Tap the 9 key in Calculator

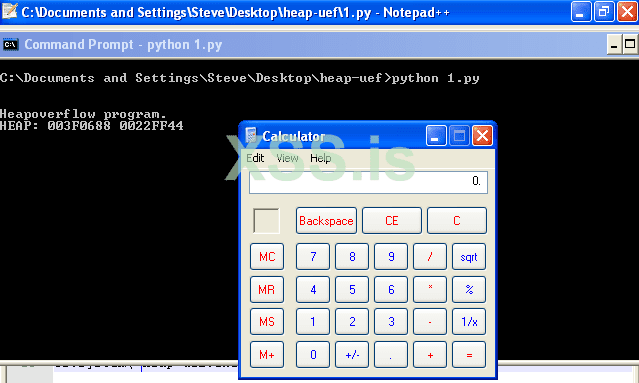pyautogui.click(x=391, y=257)
